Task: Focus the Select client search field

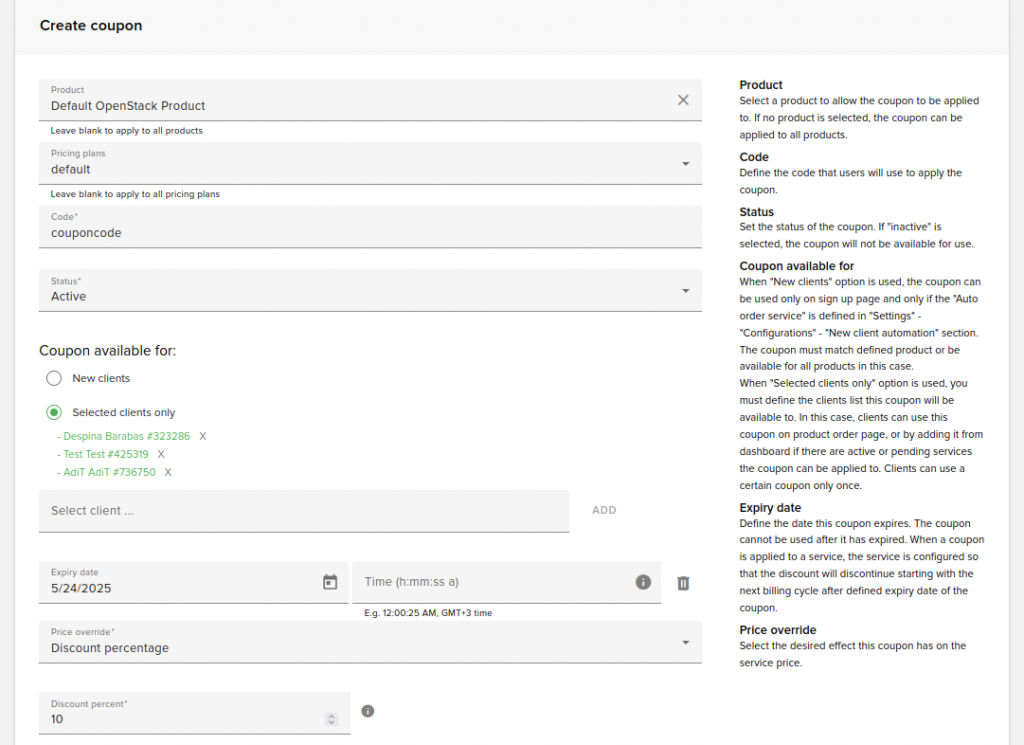Action: [304, 511]
